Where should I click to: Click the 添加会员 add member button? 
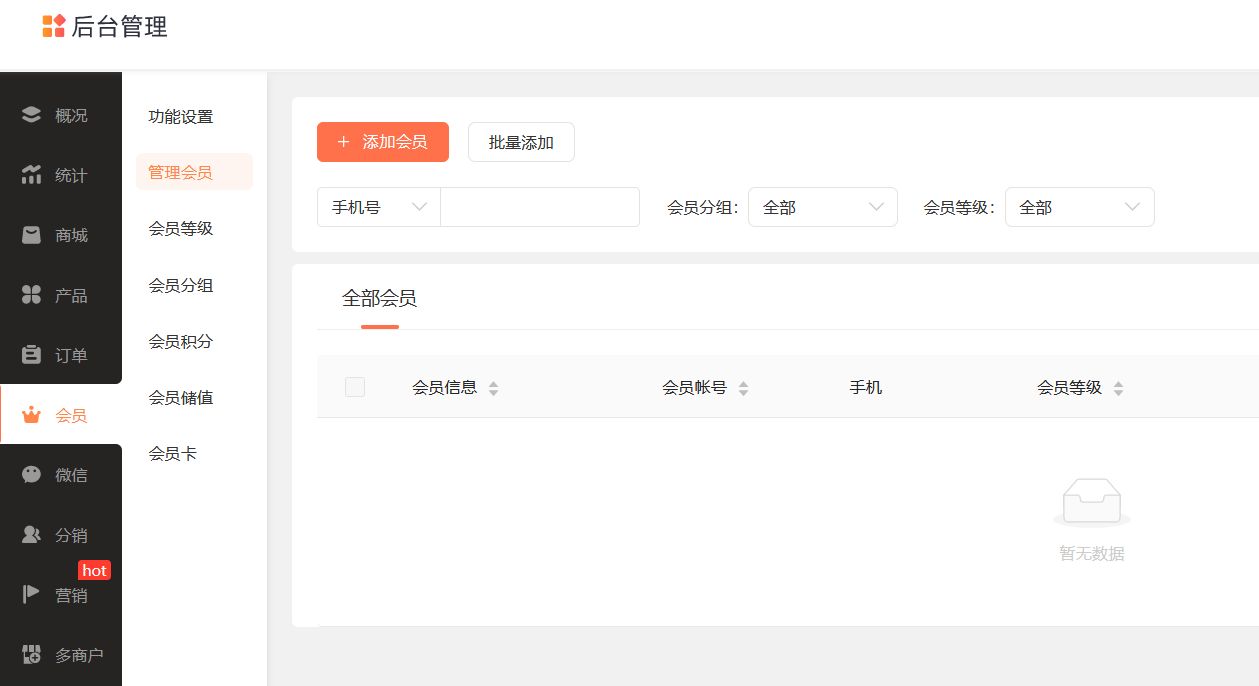(x=382, y=142)
